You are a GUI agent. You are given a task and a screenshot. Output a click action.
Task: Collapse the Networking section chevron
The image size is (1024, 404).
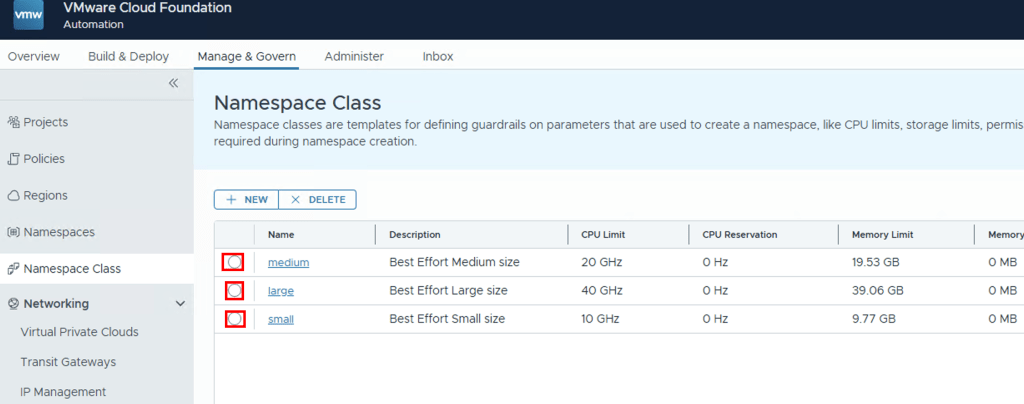(180, 304)
